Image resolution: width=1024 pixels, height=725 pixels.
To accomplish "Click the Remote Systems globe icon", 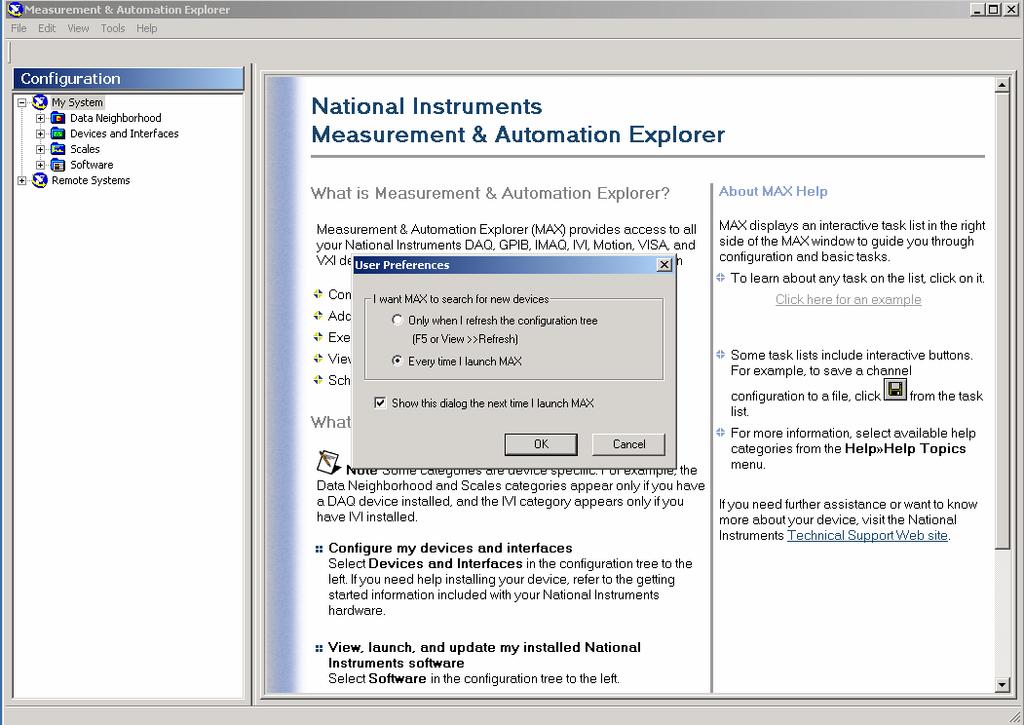I will pyautogui.click(x=40, y=180).
